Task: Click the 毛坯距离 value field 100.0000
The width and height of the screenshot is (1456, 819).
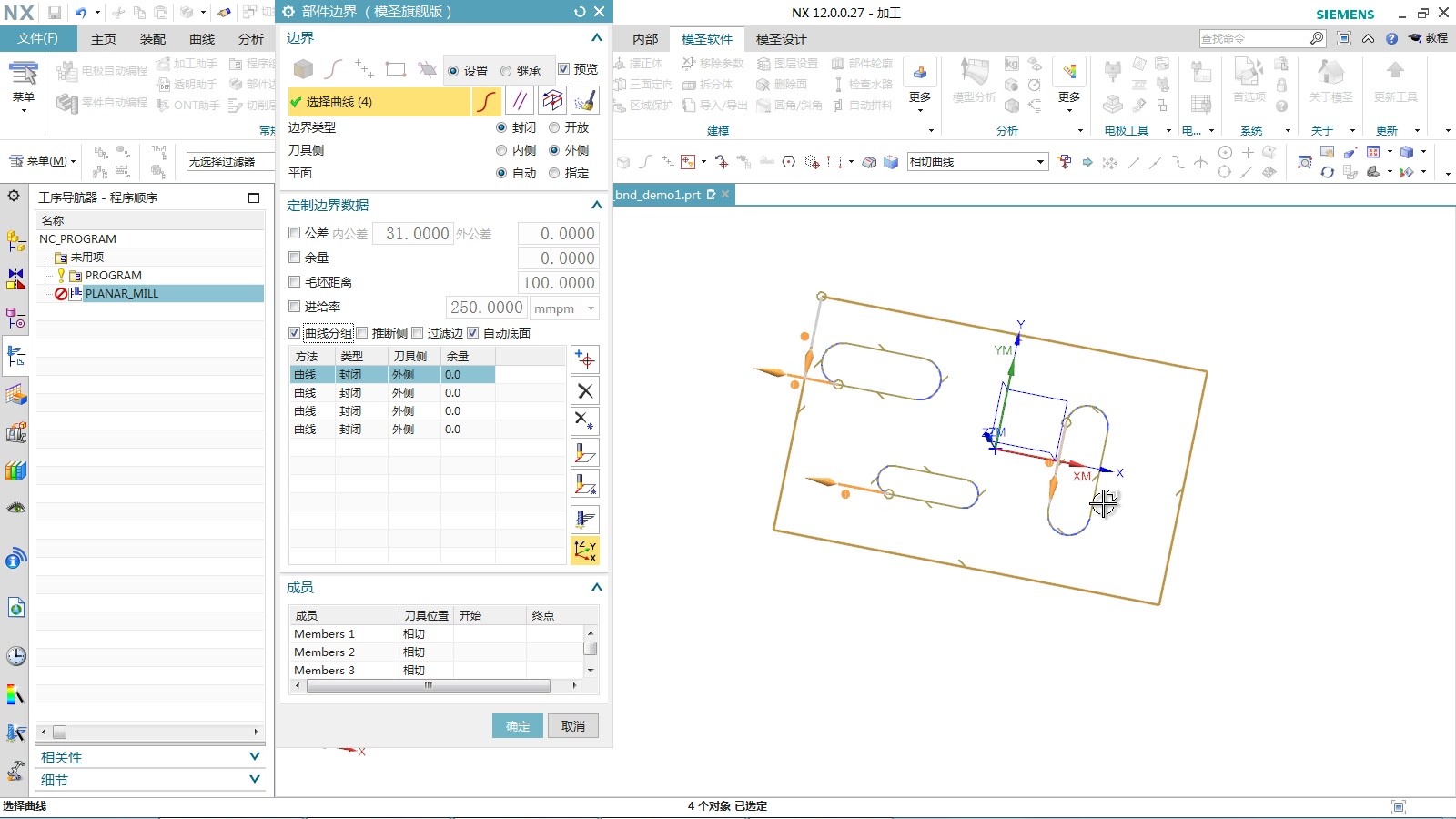Action: click(x=558, y=282)
